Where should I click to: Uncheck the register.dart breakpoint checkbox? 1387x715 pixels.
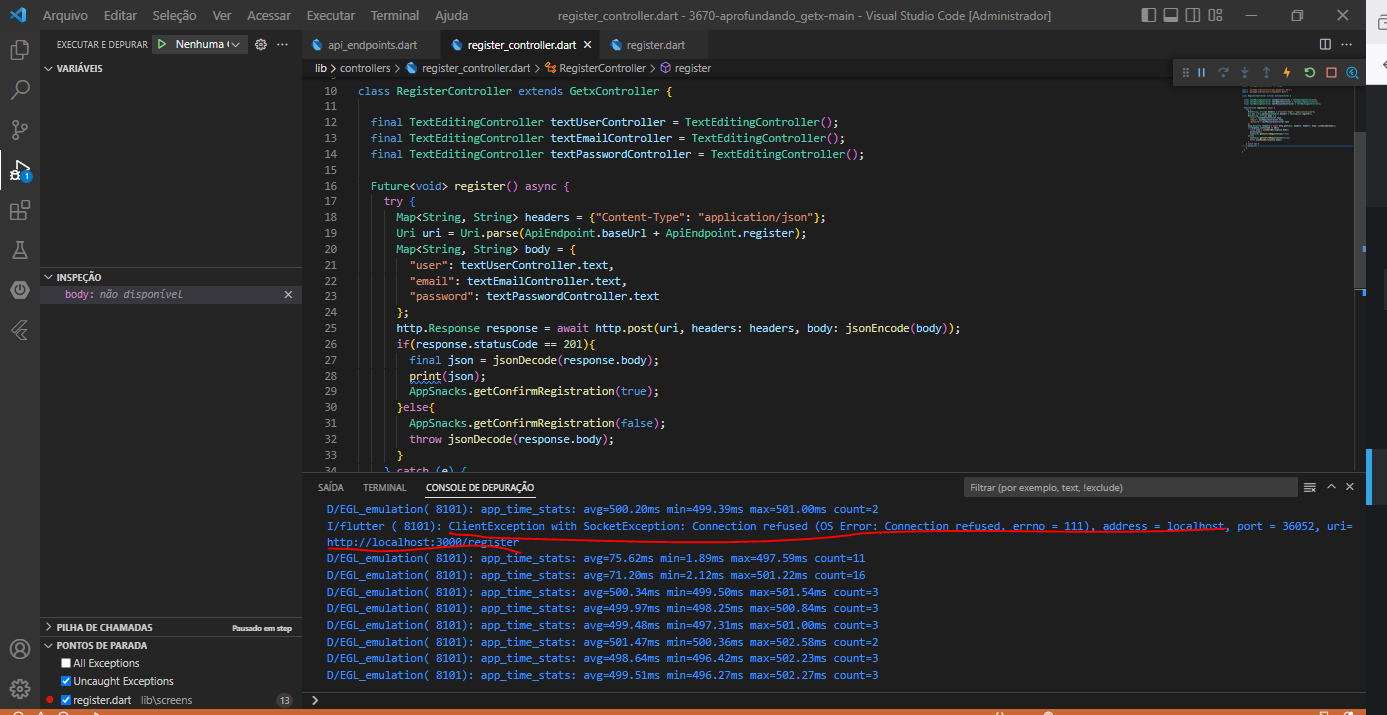point(66,700)
